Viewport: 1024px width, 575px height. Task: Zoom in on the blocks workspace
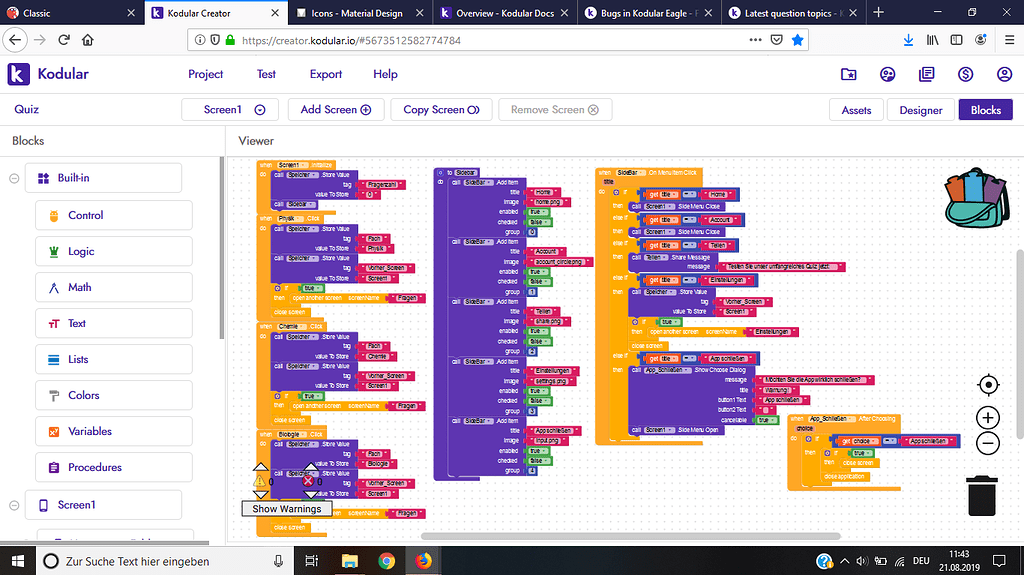click(987, 418)
